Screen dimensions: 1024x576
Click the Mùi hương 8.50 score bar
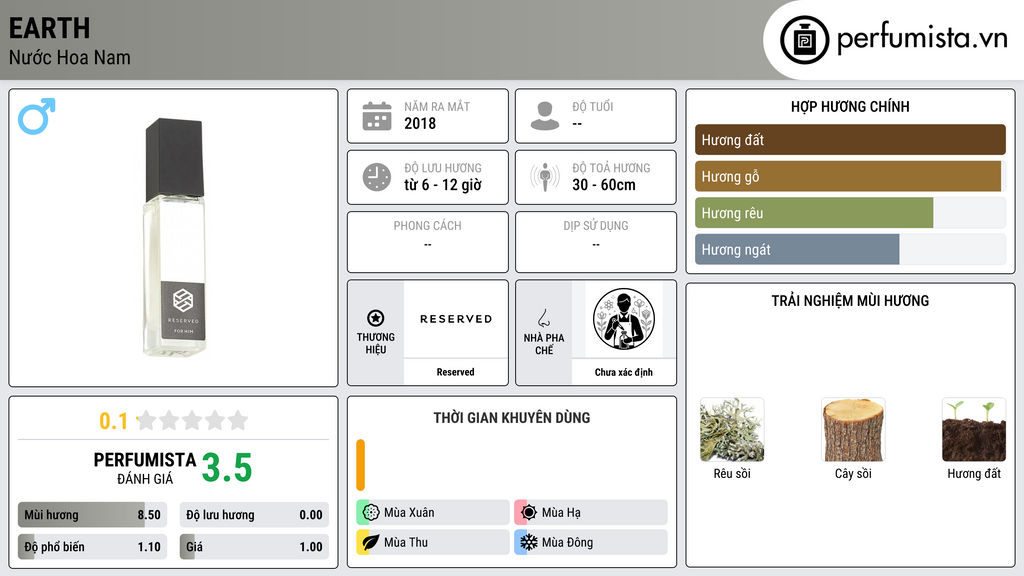point(93,515)
